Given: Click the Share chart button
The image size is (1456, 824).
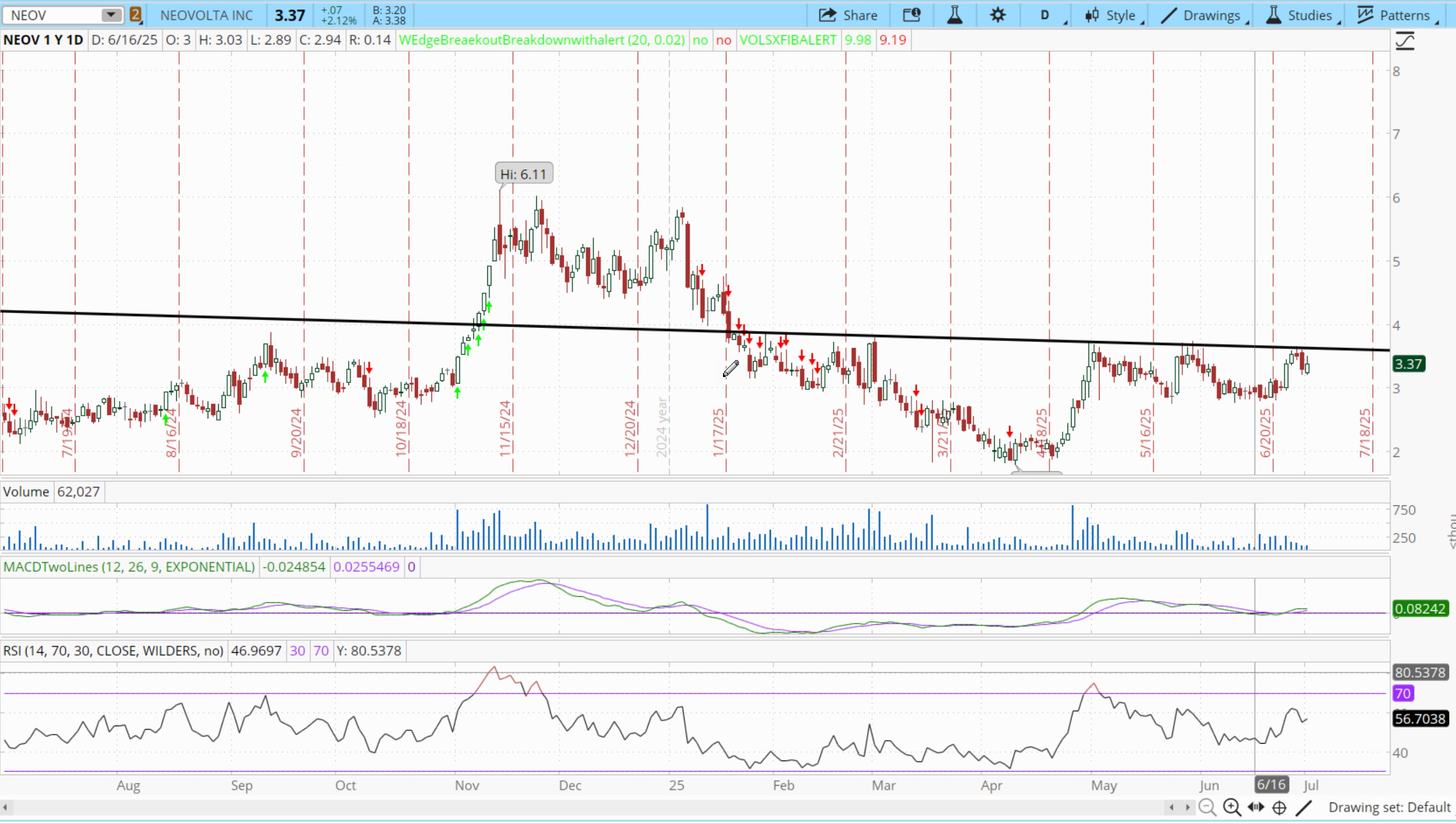Looking at the screenshot, I should (847, 15).
